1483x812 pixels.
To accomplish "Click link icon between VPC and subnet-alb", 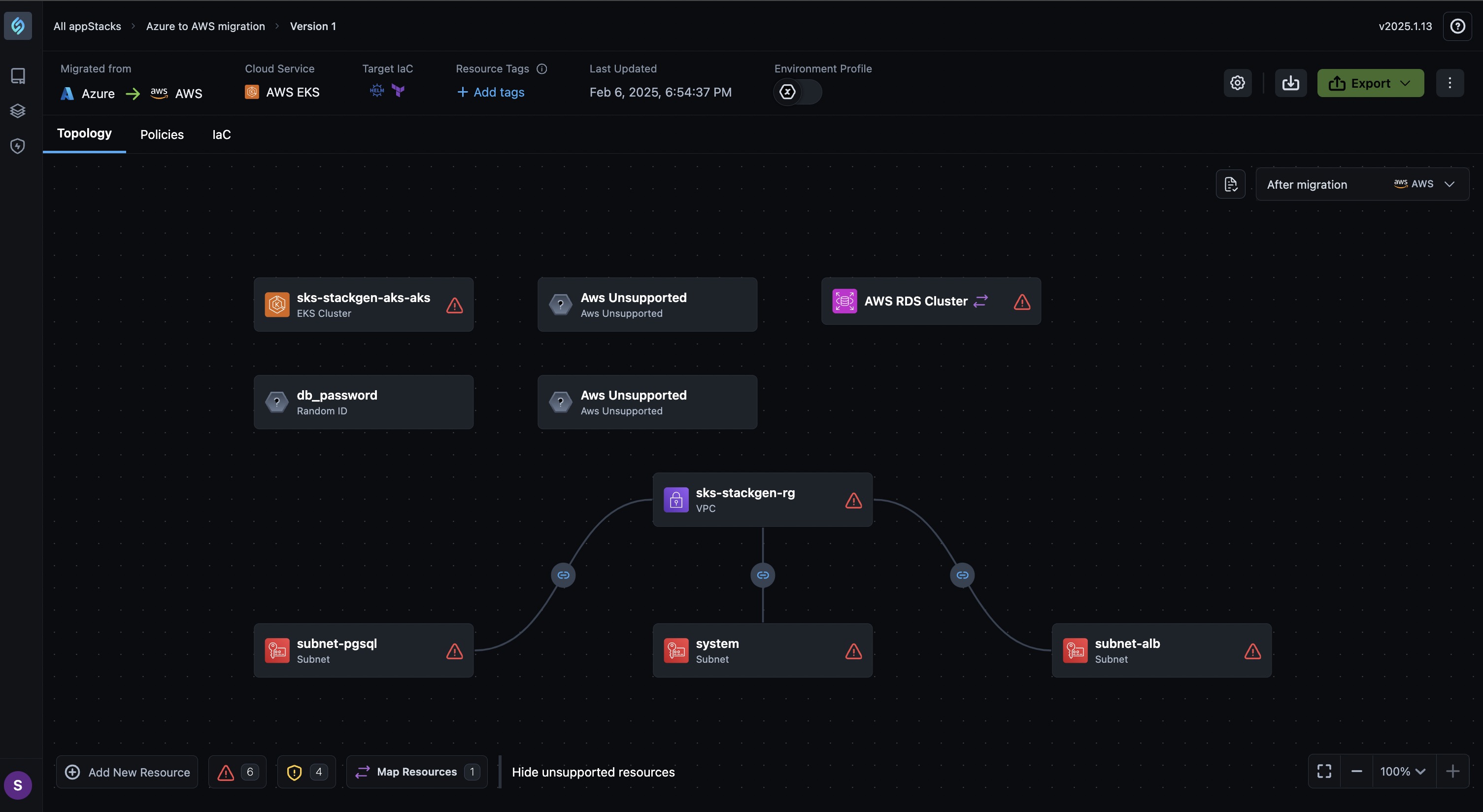I will (x=962, y=575).
